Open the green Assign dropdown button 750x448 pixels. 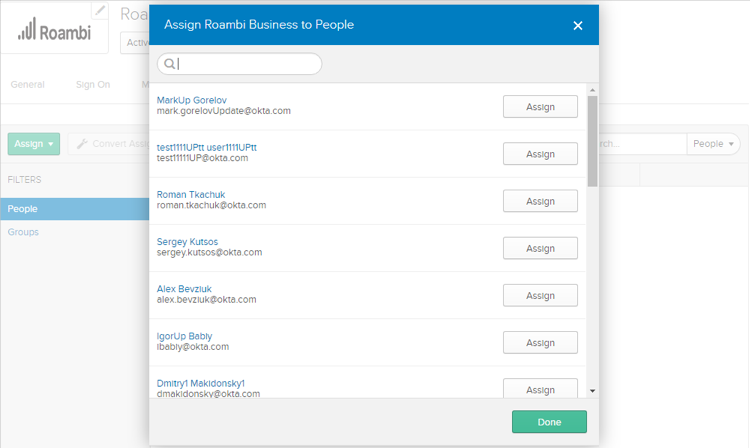pyautogui.click(x=34, y=144)
